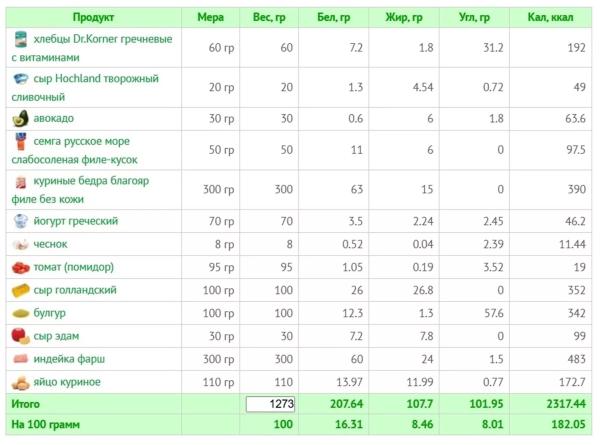Click the tomato icon
600x445 pixels.
coord(20,267)
